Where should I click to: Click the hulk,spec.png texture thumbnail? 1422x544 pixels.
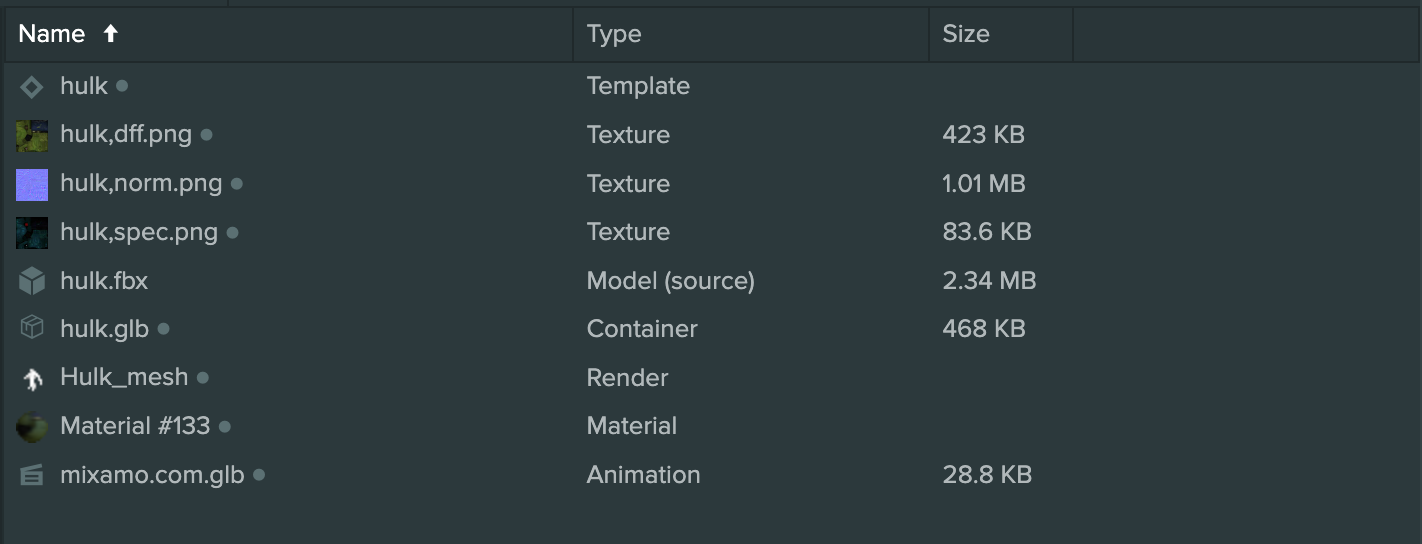click(x=32, y=233)
